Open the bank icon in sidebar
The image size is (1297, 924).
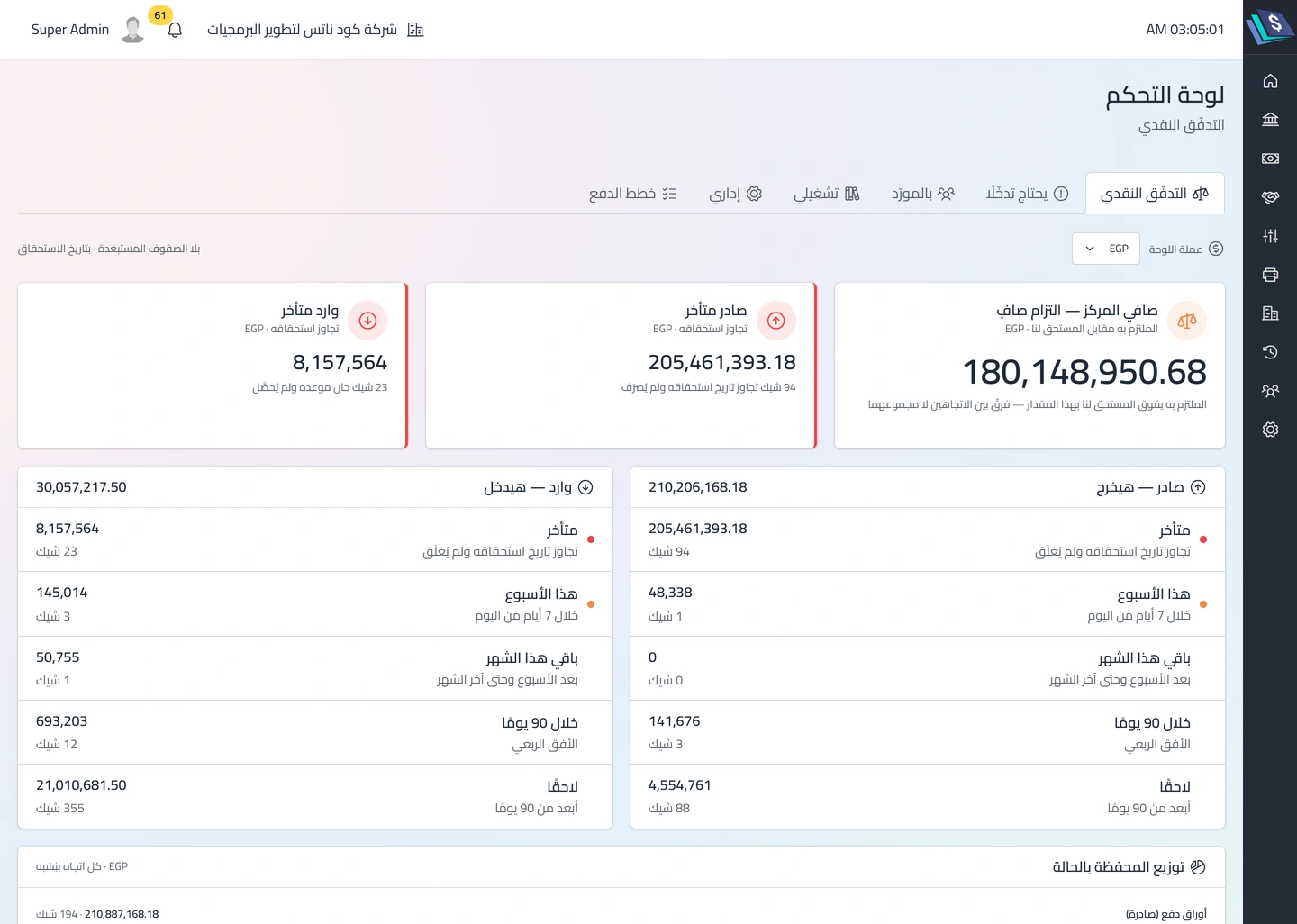pos(1270,120)
